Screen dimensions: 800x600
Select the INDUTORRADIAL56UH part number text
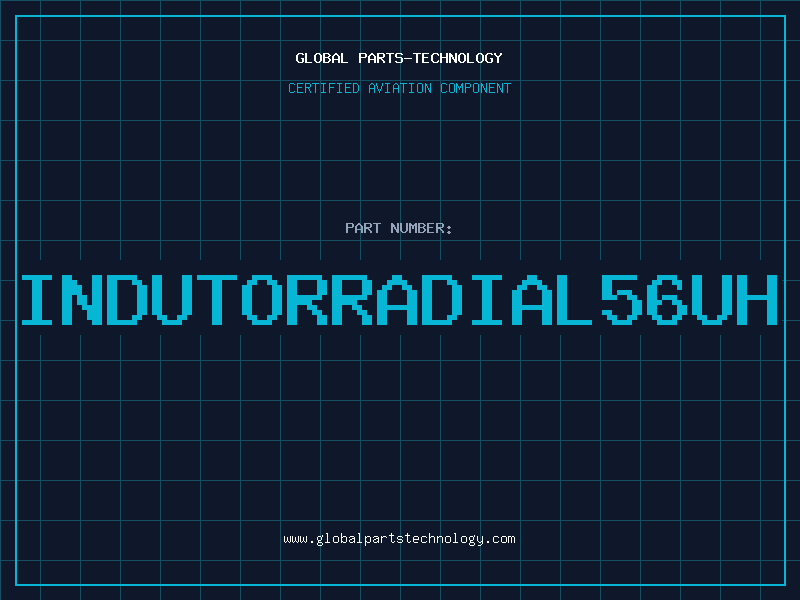(x=399, y=300)
